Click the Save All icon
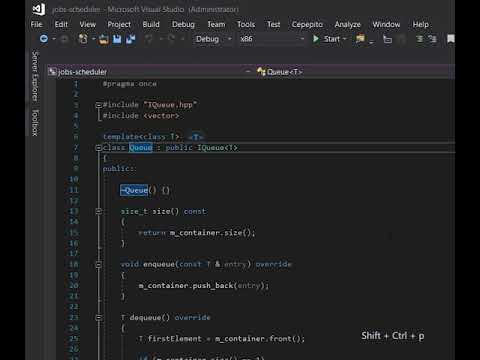 (131, 39)
